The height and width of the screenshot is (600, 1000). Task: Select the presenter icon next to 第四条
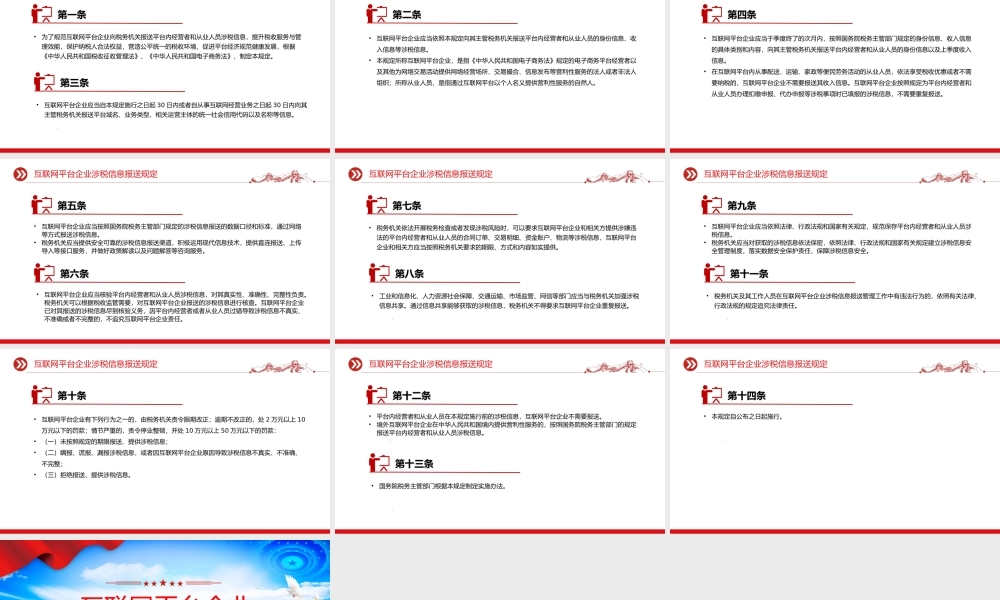click(712, 14)
